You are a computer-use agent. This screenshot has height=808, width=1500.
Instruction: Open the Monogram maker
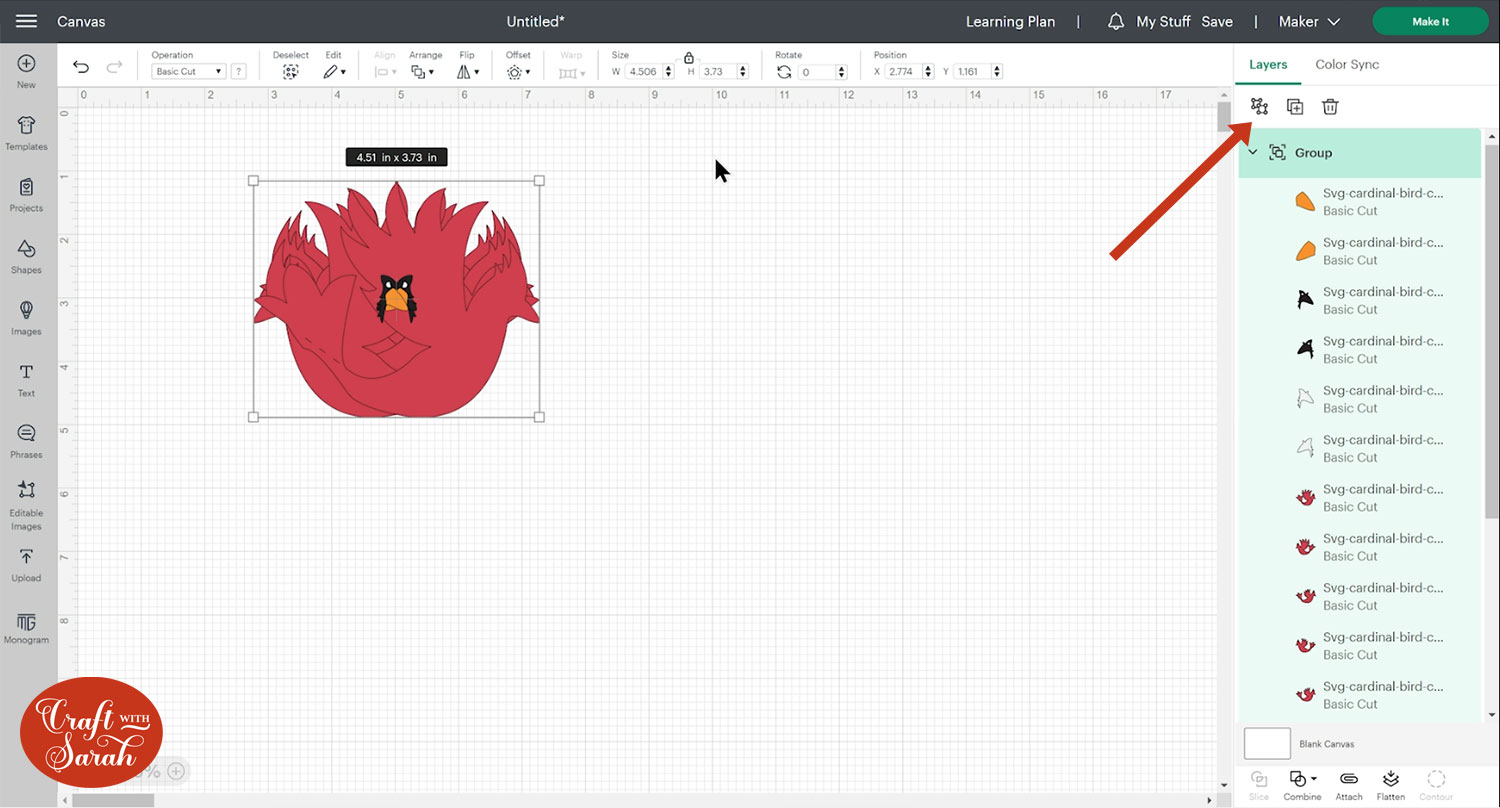pyautogui.click(x=26, y=627)
